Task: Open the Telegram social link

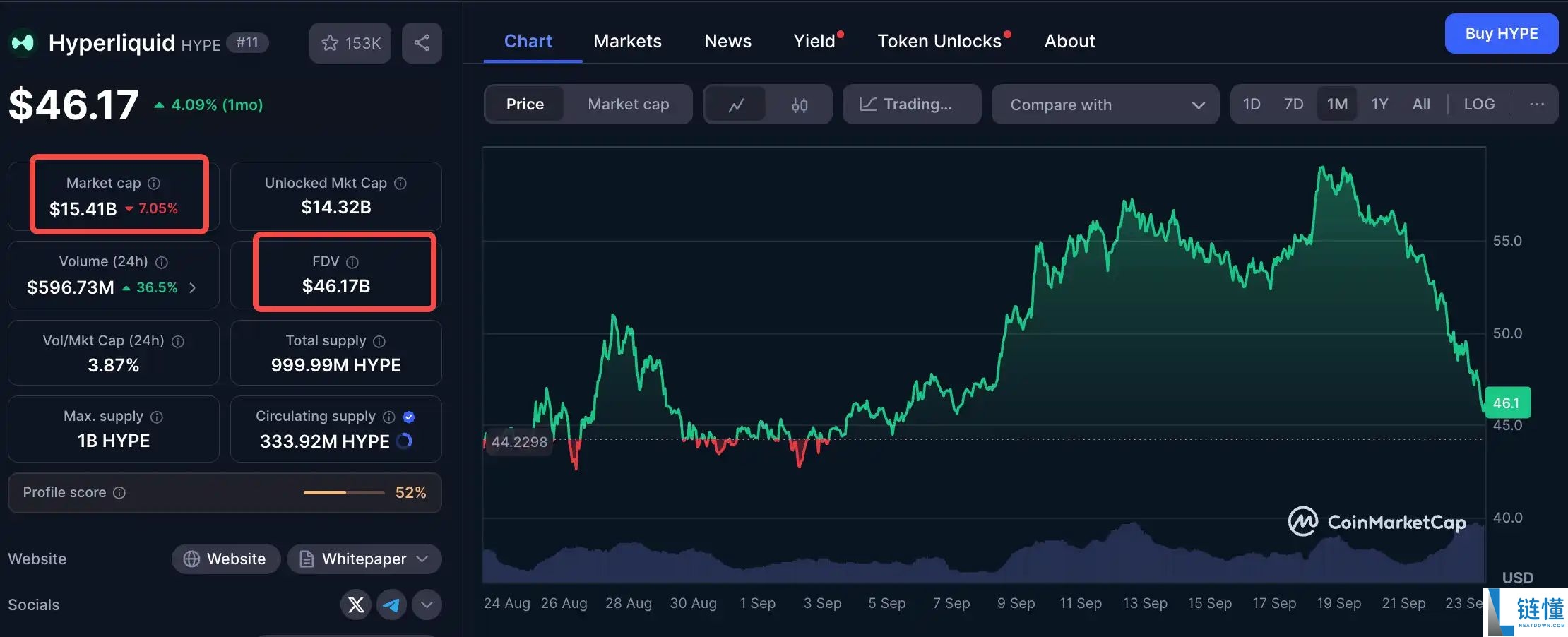Action: 391,605
